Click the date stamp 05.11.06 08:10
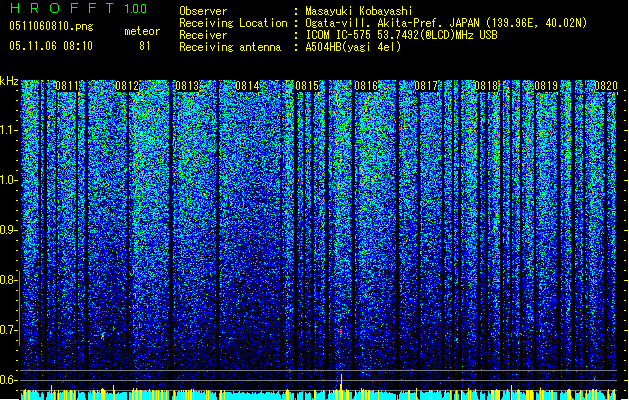The image size is (629, 400). 51,46
